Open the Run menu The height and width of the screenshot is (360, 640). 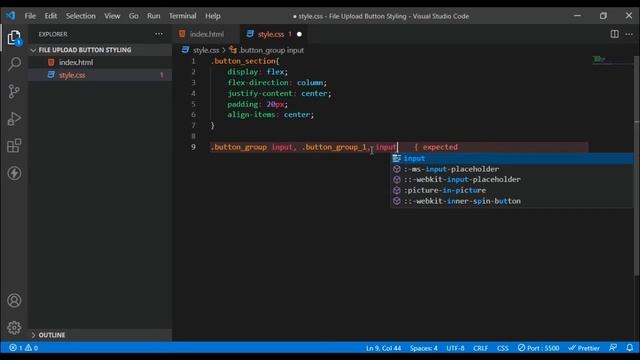(x=153, y=16)
